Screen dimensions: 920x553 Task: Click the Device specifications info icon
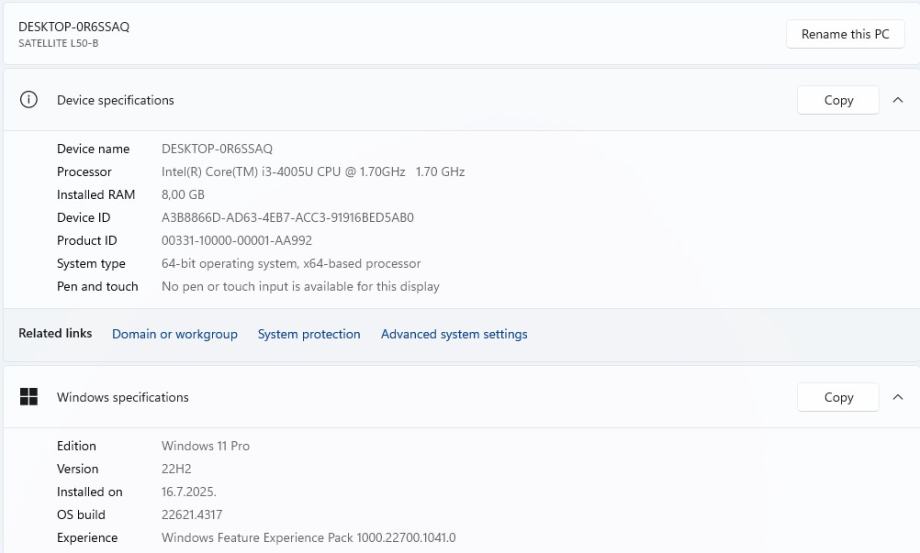(29, 100)
